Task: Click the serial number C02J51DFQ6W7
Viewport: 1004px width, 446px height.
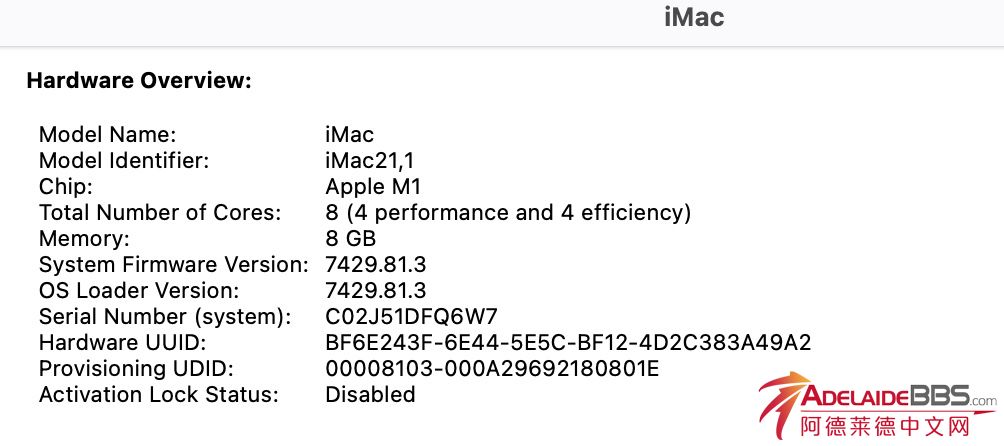Action: (411, 316)
